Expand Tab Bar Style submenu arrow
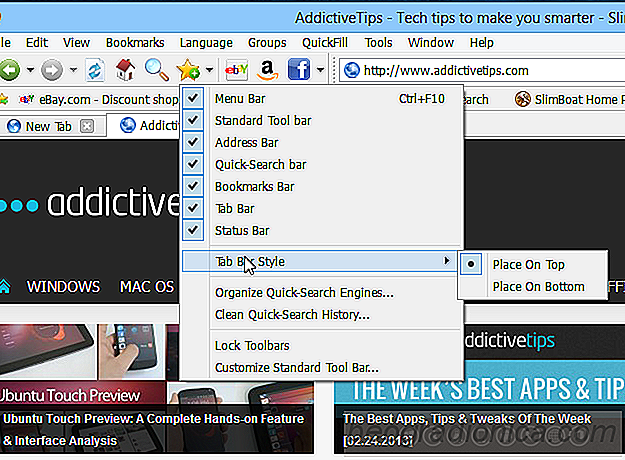 pyautogui.click(x=446, y=261)
